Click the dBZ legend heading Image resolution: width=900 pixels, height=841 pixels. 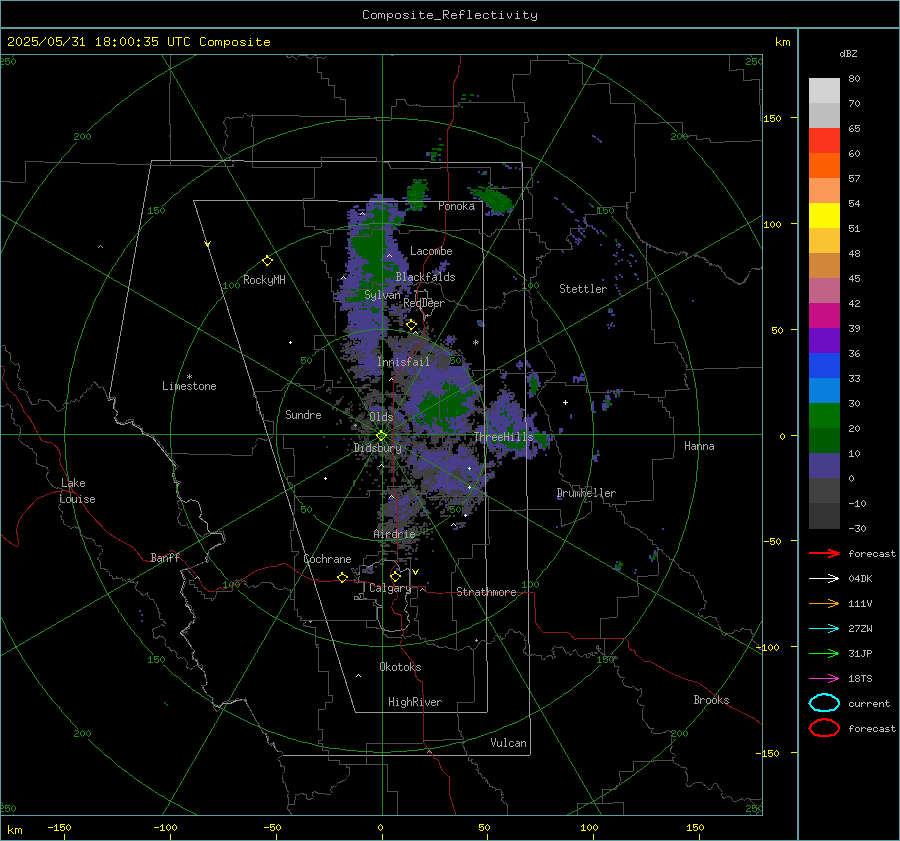(x=848, y=54)
